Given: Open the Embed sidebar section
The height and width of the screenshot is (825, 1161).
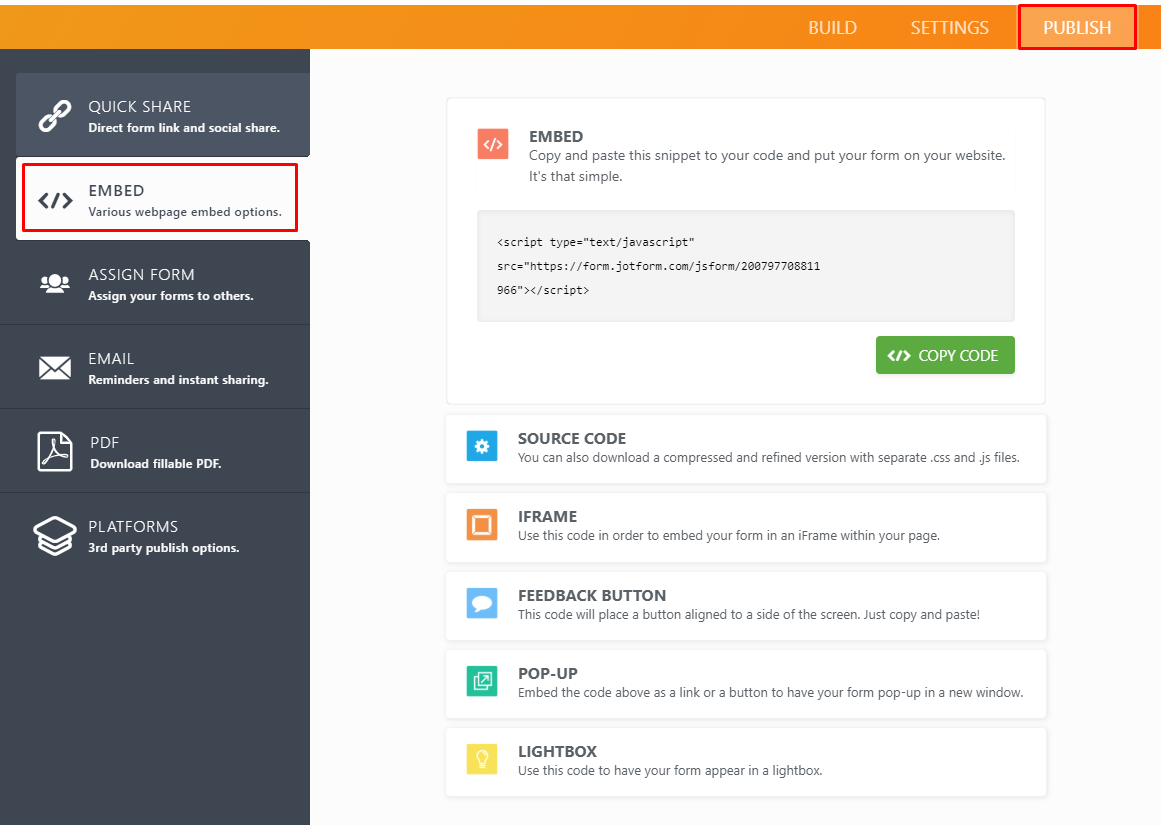Looking at the screenshot, I should point(160,199).
